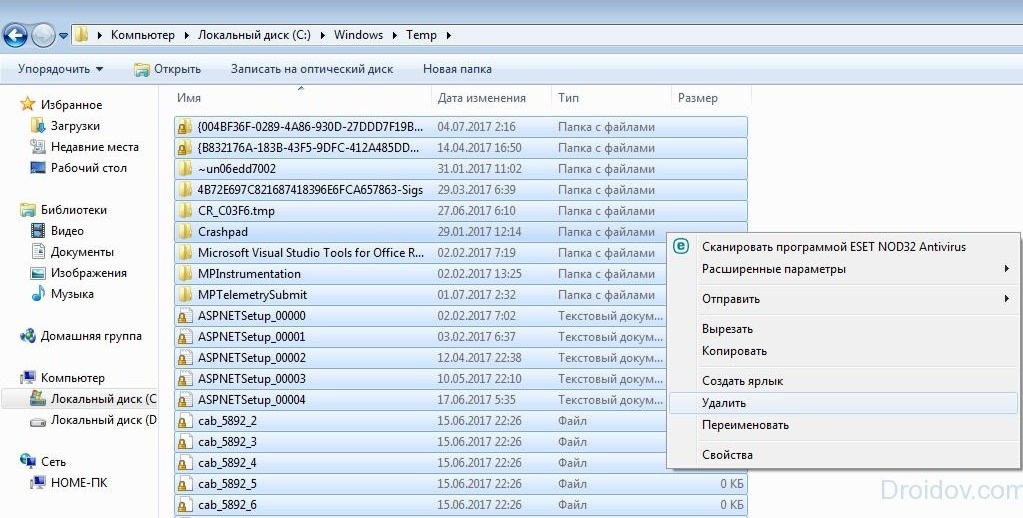Expand the Отправить submenu arrow
The width and height of the screenshot is (1023, 518).
(1007, 299)
